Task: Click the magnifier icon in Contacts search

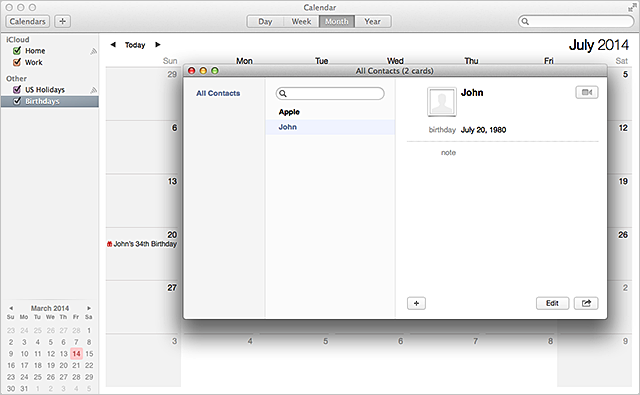Action: pos(283,93)
